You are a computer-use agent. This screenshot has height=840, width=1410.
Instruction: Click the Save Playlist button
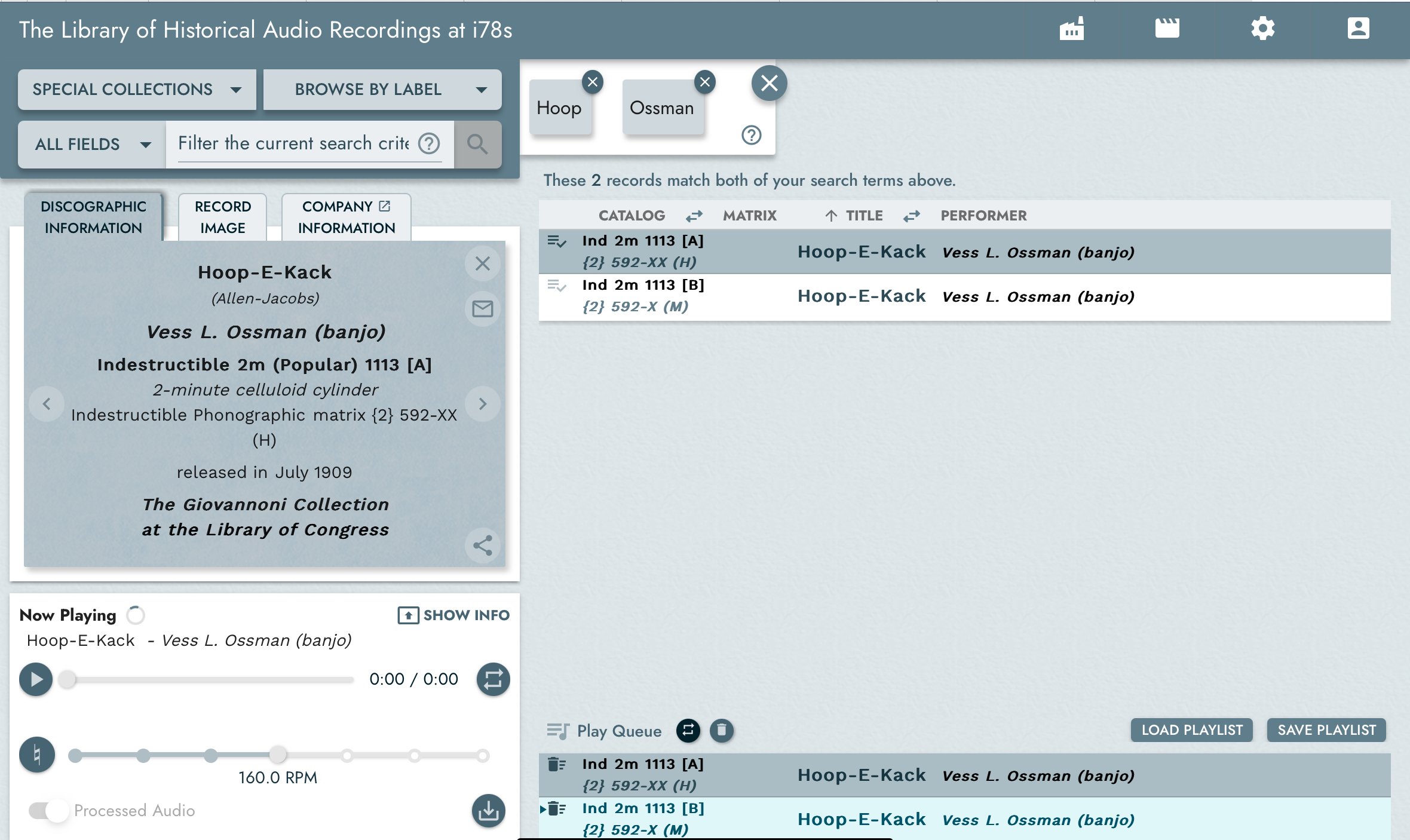click(x=1326, y=730)
